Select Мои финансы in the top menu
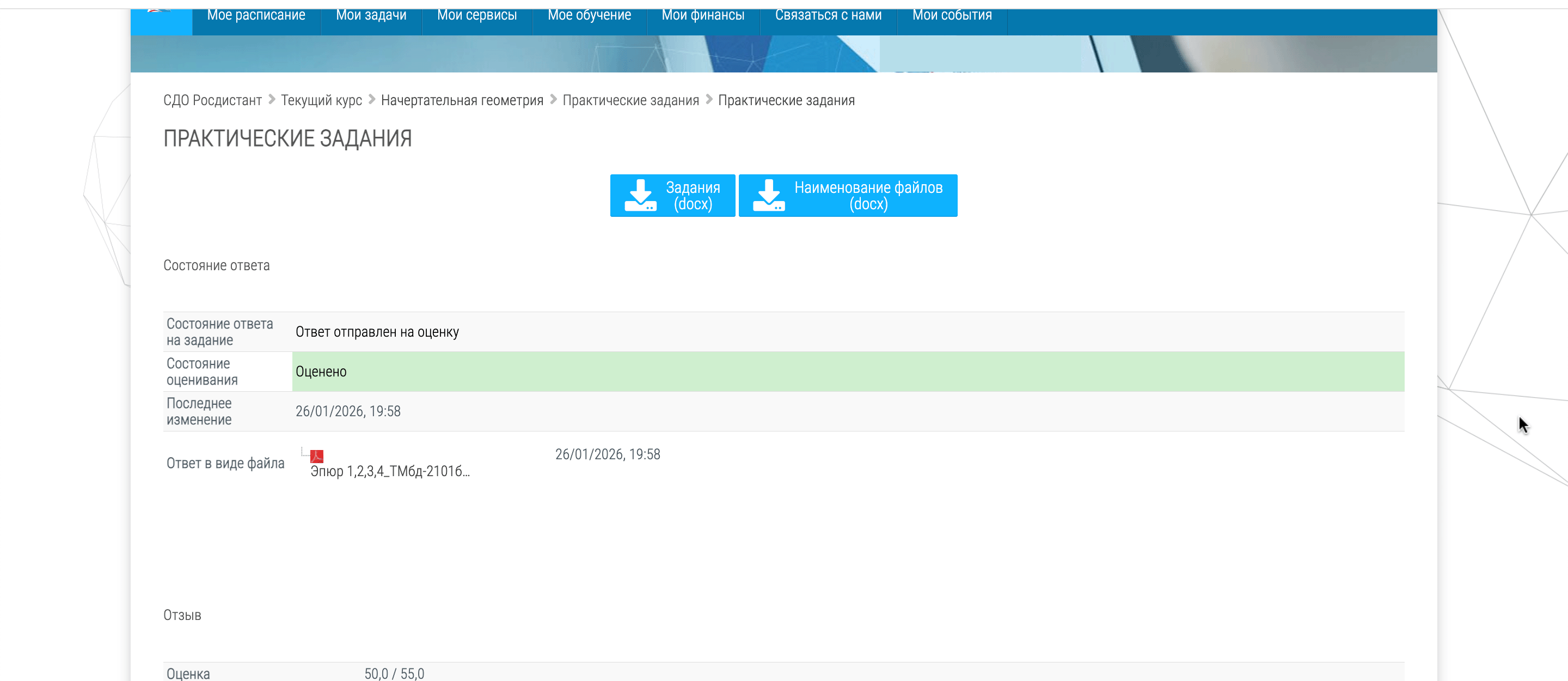Viewport: 1568px width, 681px height. (x=702, y=16)
